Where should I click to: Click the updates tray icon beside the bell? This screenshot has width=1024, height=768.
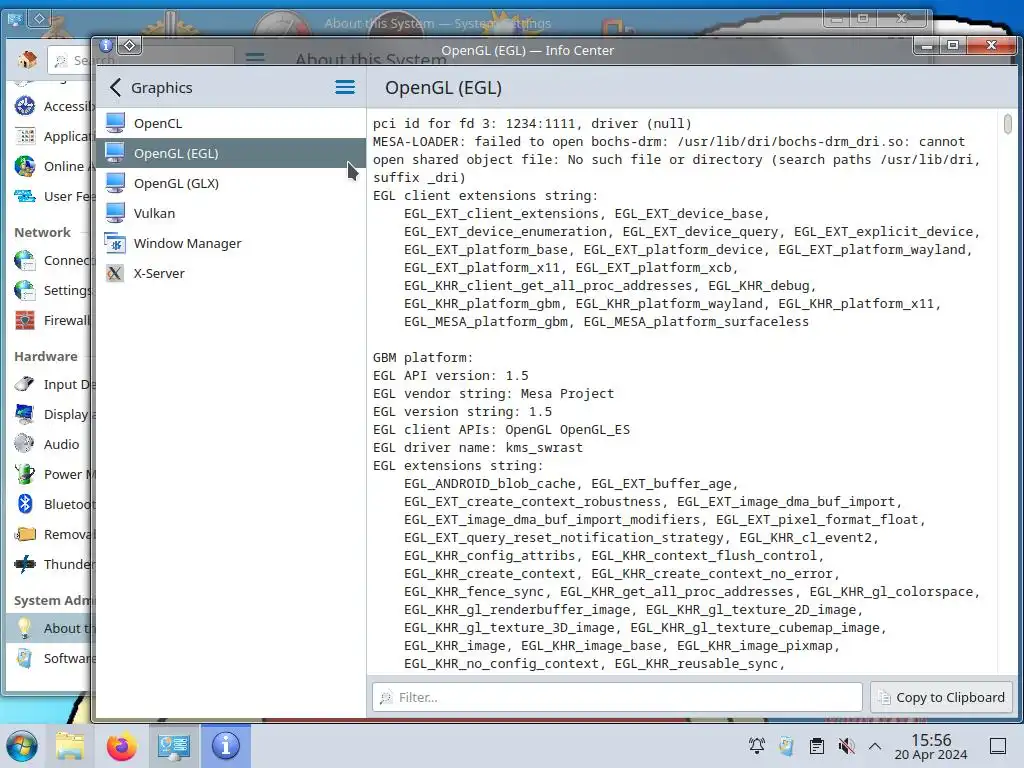[786, 746]
